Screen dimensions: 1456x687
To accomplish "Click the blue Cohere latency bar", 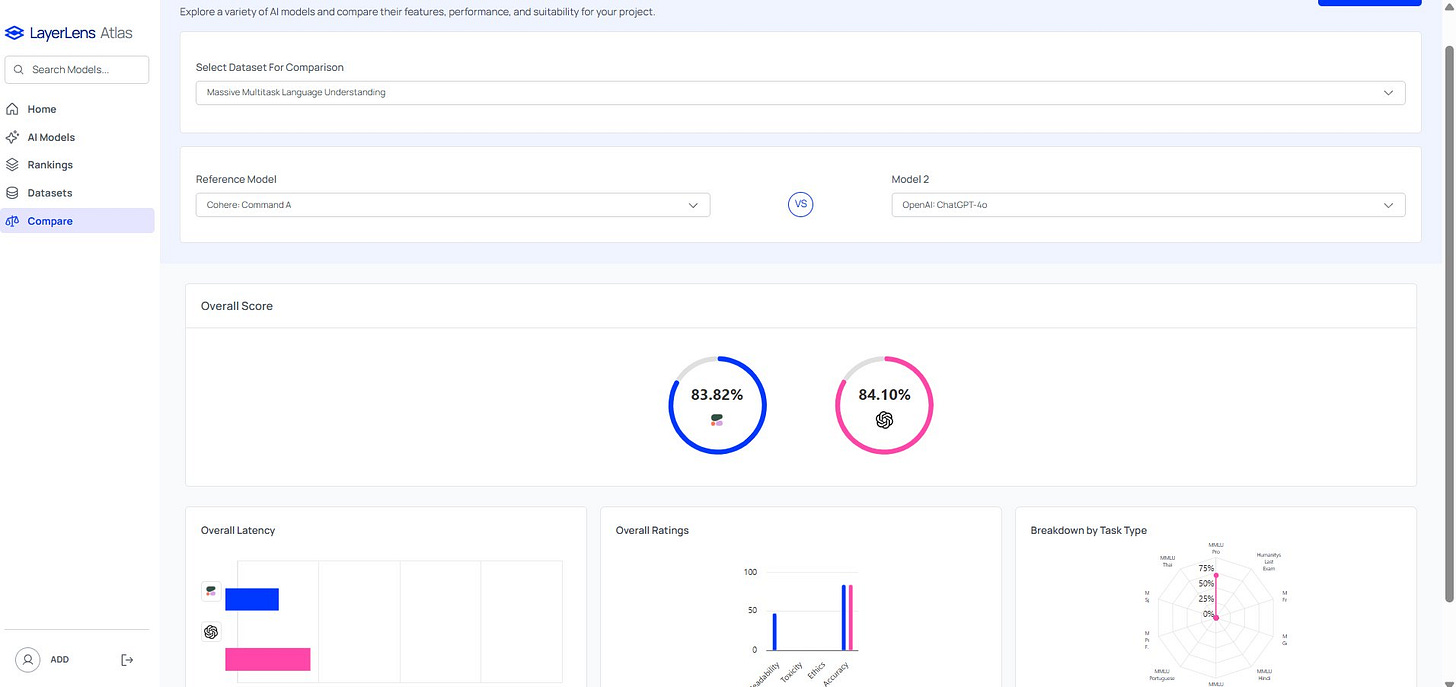I will click(252, 599).
